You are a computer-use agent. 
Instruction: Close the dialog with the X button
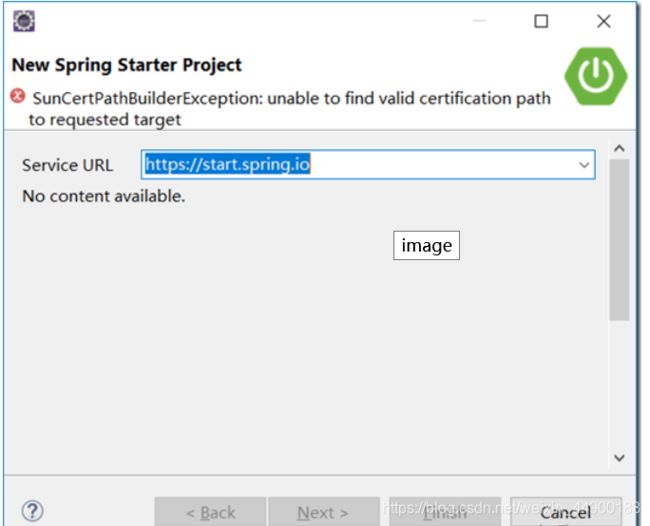click(x=604, y=21)
